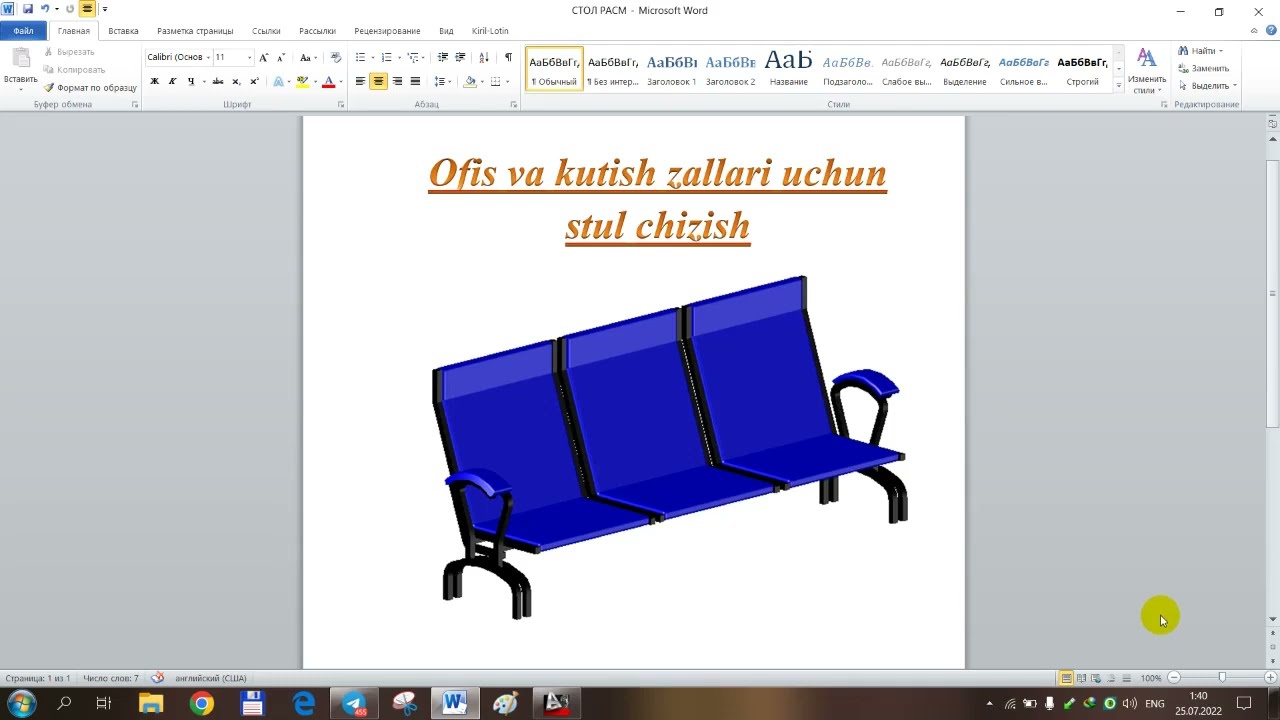Image resolution: width=1280 pixels, height=720 pixels.
Task: Select the blue bench image in document
Action: [670, 447]
